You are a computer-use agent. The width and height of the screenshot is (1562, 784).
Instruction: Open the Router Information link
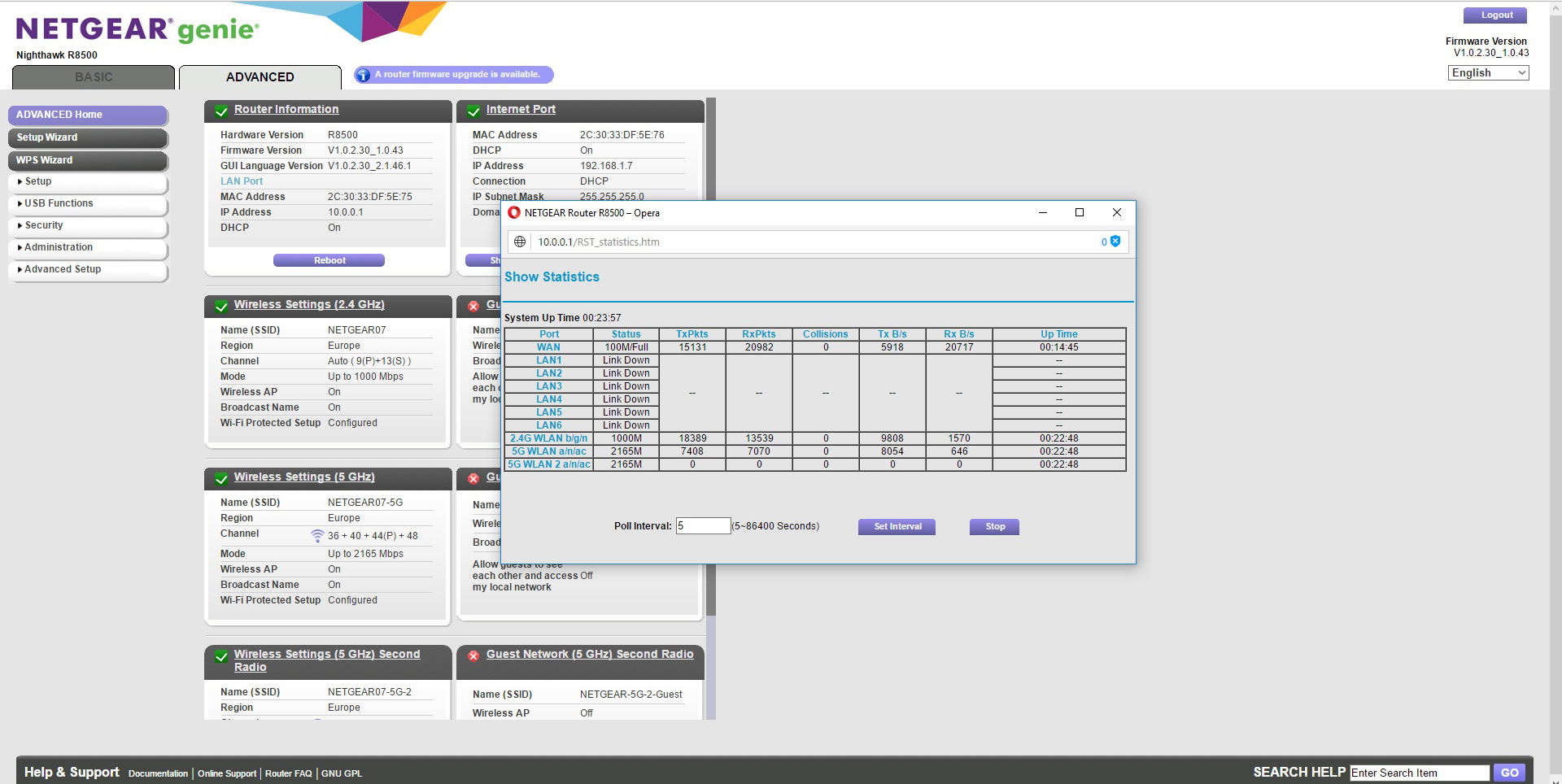coord(286,109)
